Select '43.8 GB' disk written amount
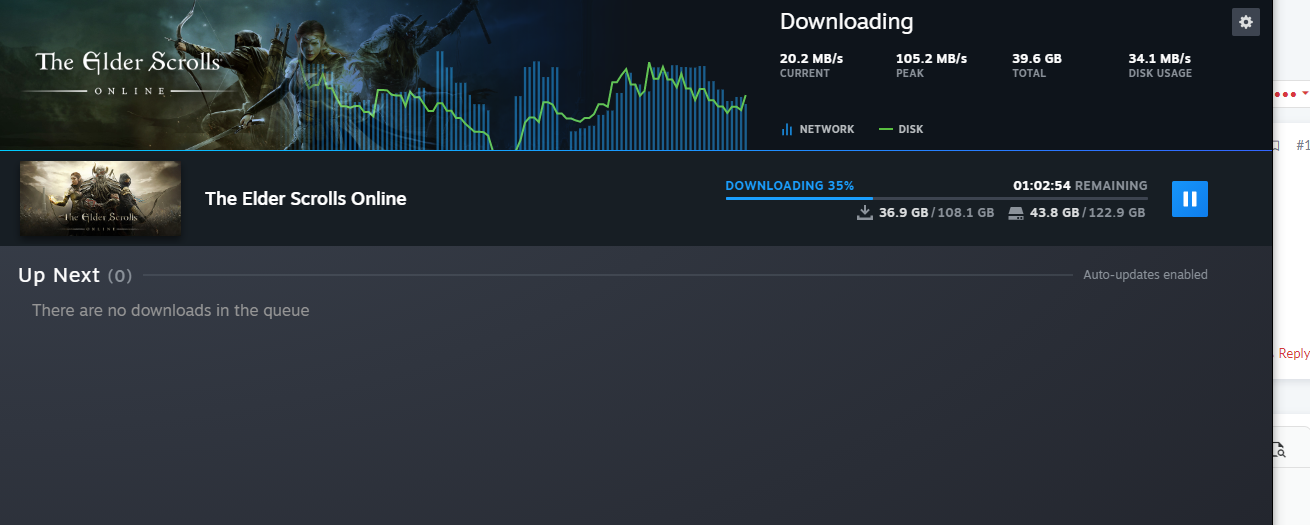This screenshot has height=525, width=1310. (1055, 213)
